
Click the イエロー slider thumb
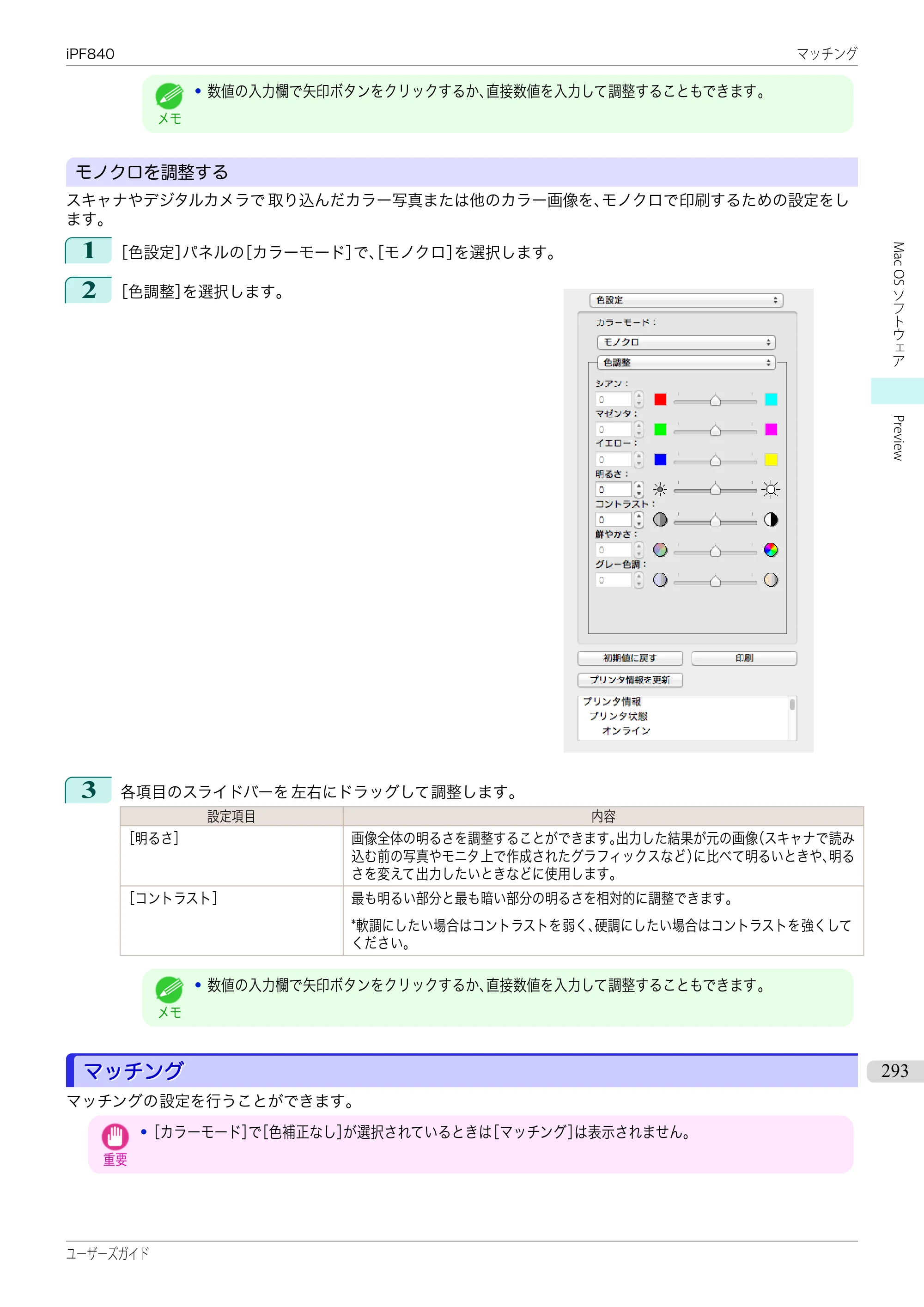coord(715,460)
